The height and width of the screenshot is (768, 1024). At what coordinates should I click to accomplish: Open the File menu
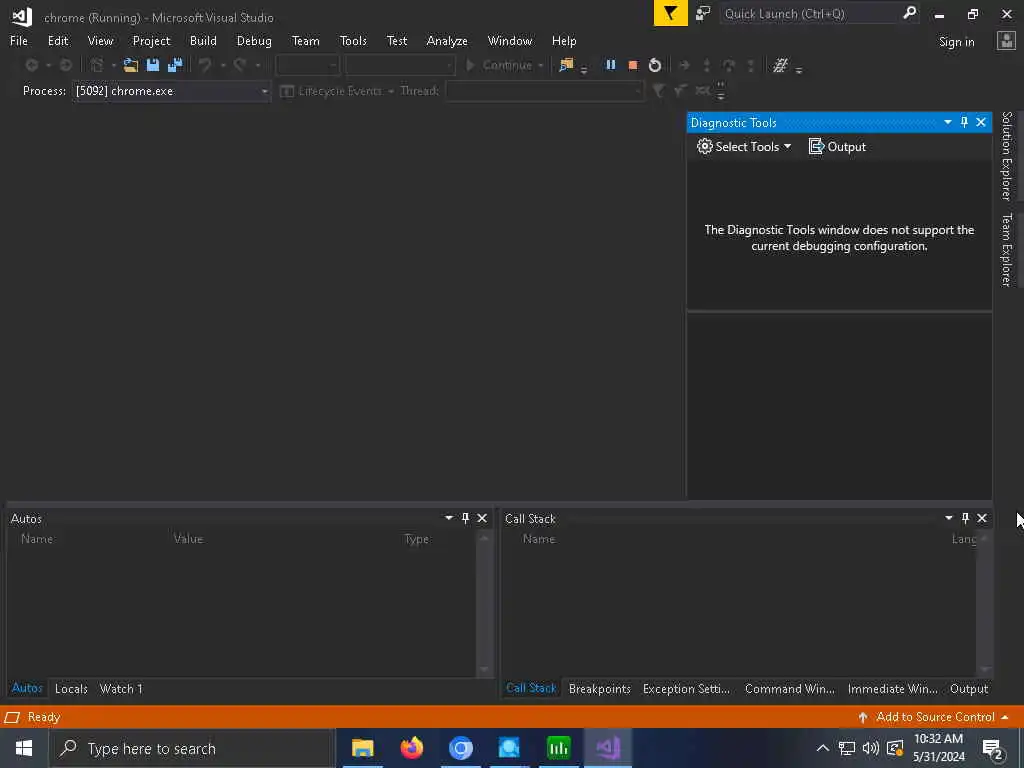(x=19, y=40)
